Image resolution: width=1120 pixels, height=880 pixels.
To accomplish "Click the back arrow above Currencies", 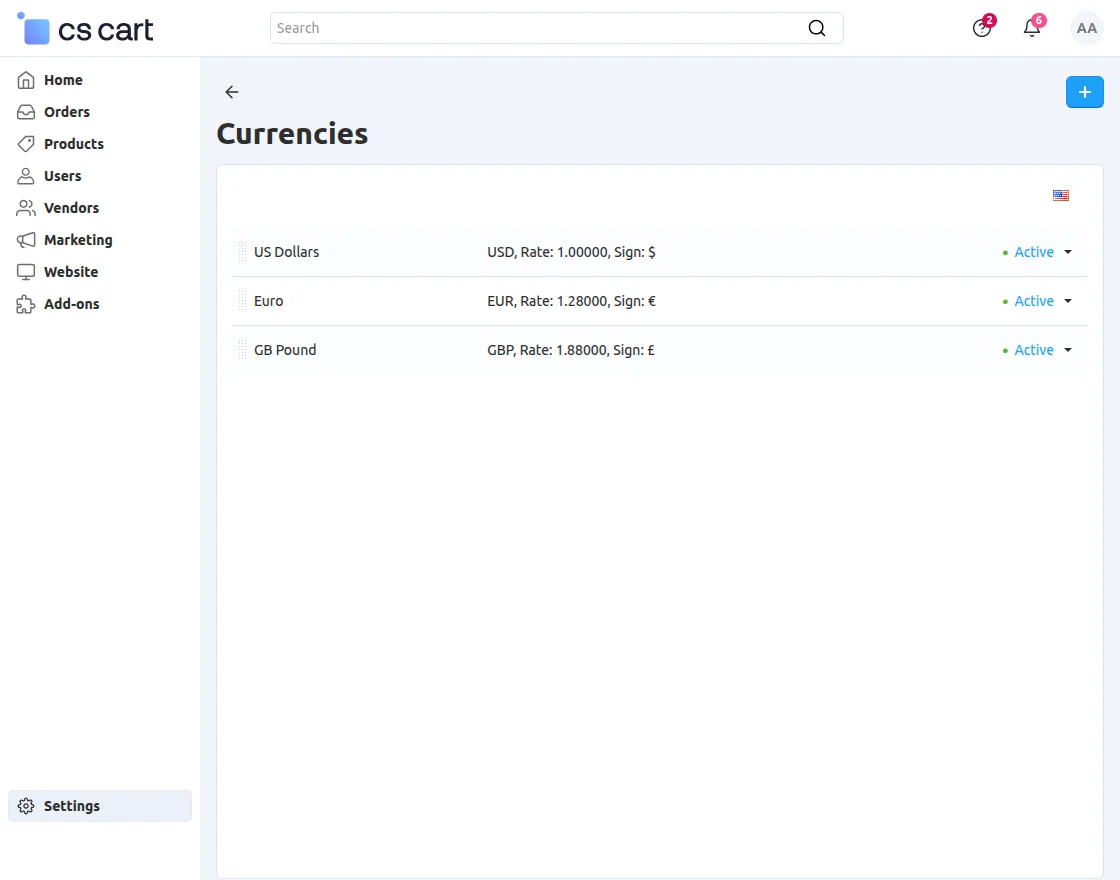I will click(x=231, y=91).
